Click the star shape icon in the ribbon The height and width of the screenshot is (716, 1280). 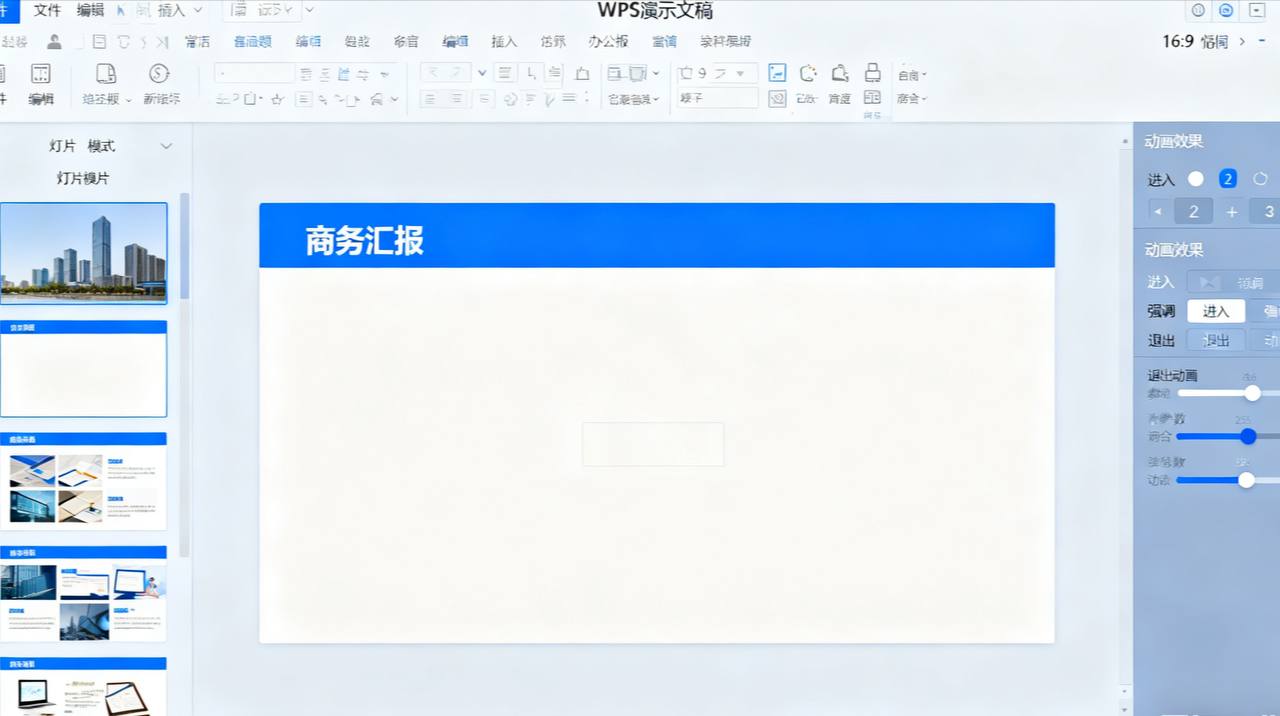pyautogui.click(x=277, y=99)
